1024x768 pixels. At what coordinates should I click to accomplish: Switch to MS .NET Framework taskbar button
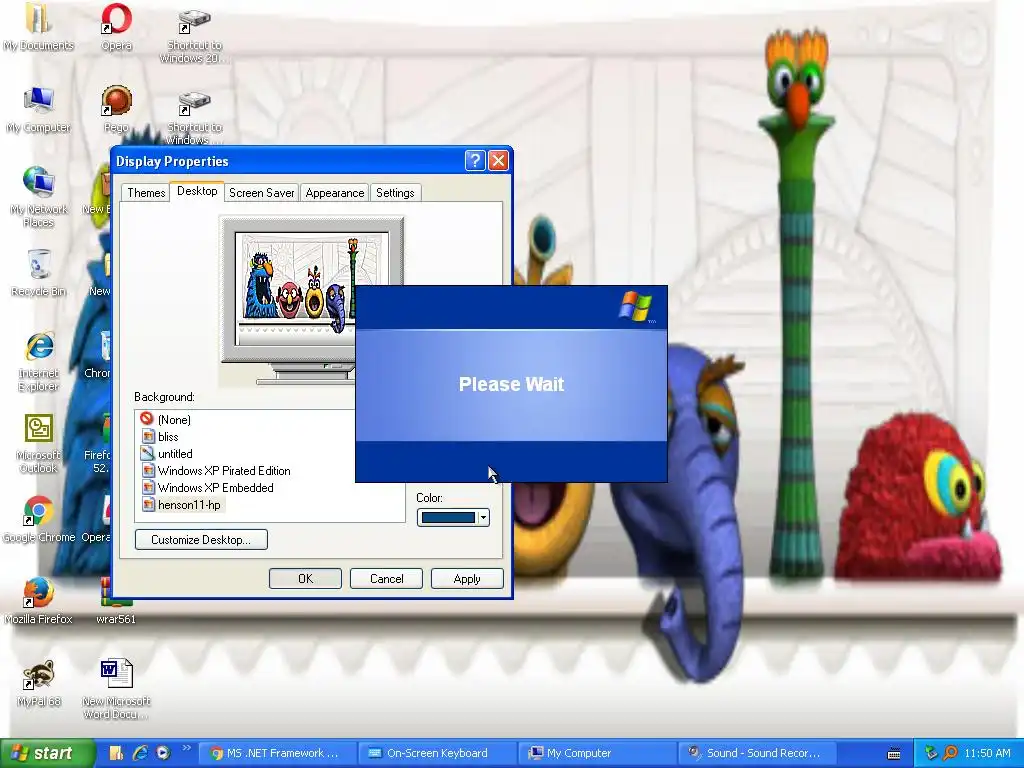[276, 753]
